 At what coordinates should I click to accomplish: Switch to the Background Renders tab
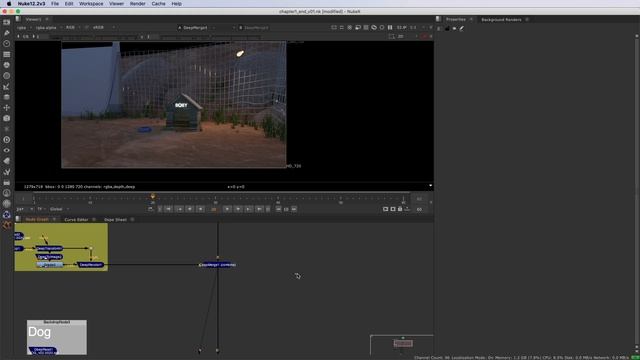click(x=501, y=20)
